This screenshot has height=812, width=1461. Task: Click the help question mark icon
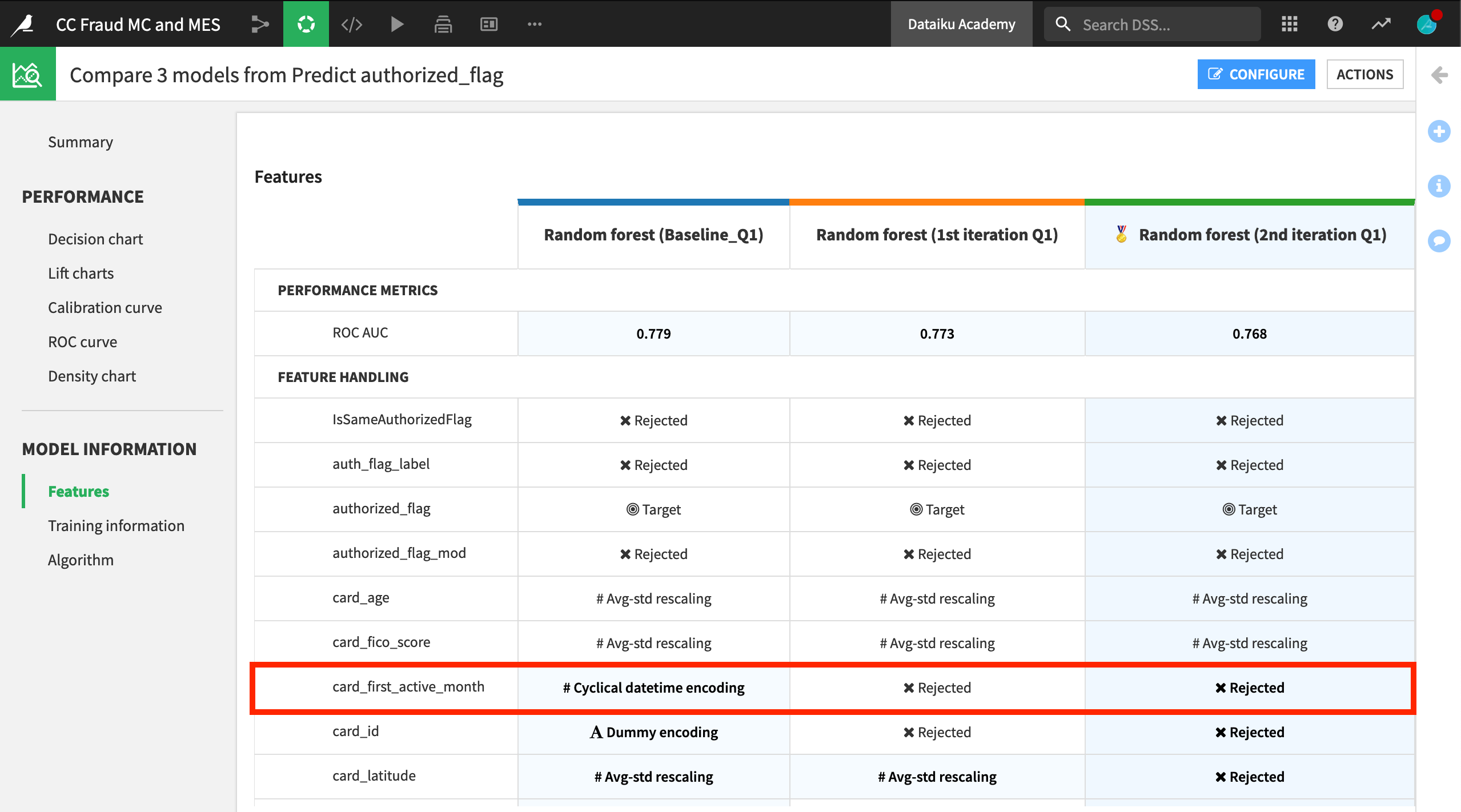(1335, 24)
